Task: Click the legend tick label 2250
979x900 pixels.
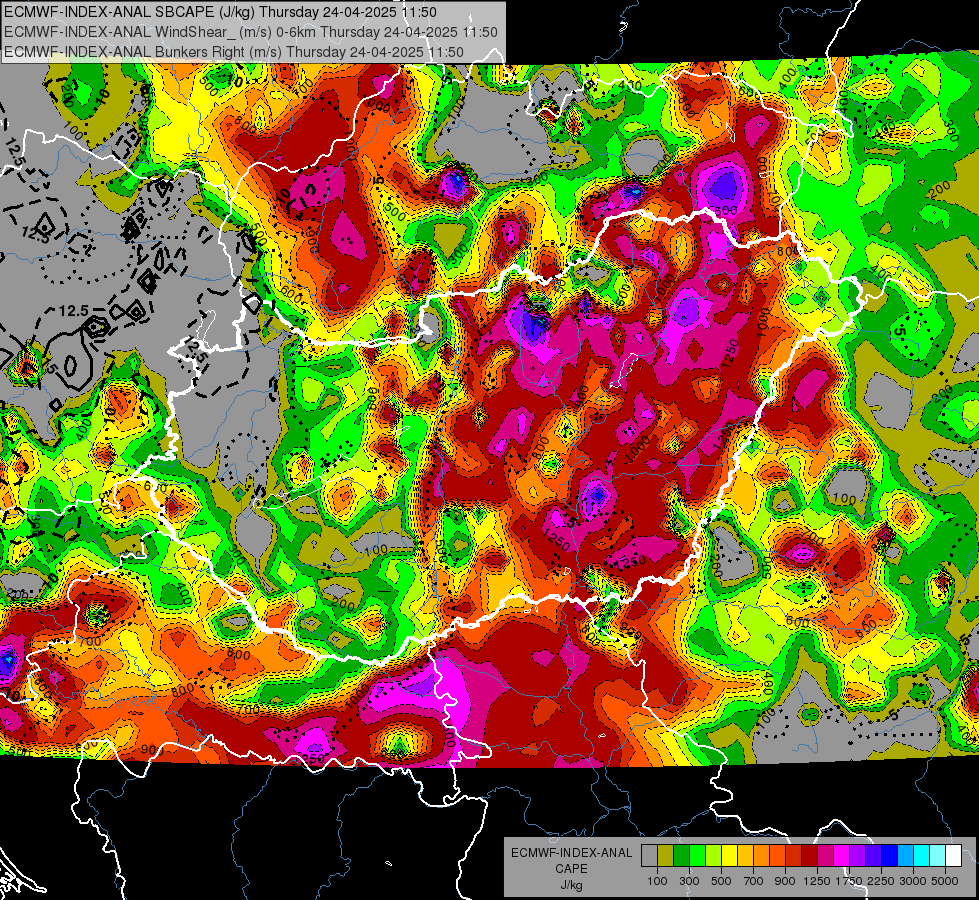Action: click(881, 881)
